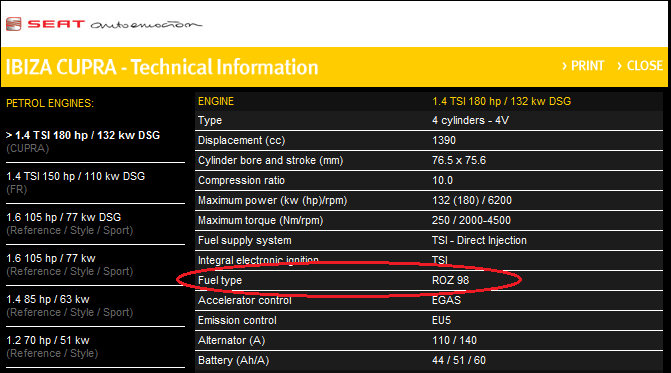Click the SEAT auto emoción wordmark
Screen dimensions: 671x373
[115, 24]
